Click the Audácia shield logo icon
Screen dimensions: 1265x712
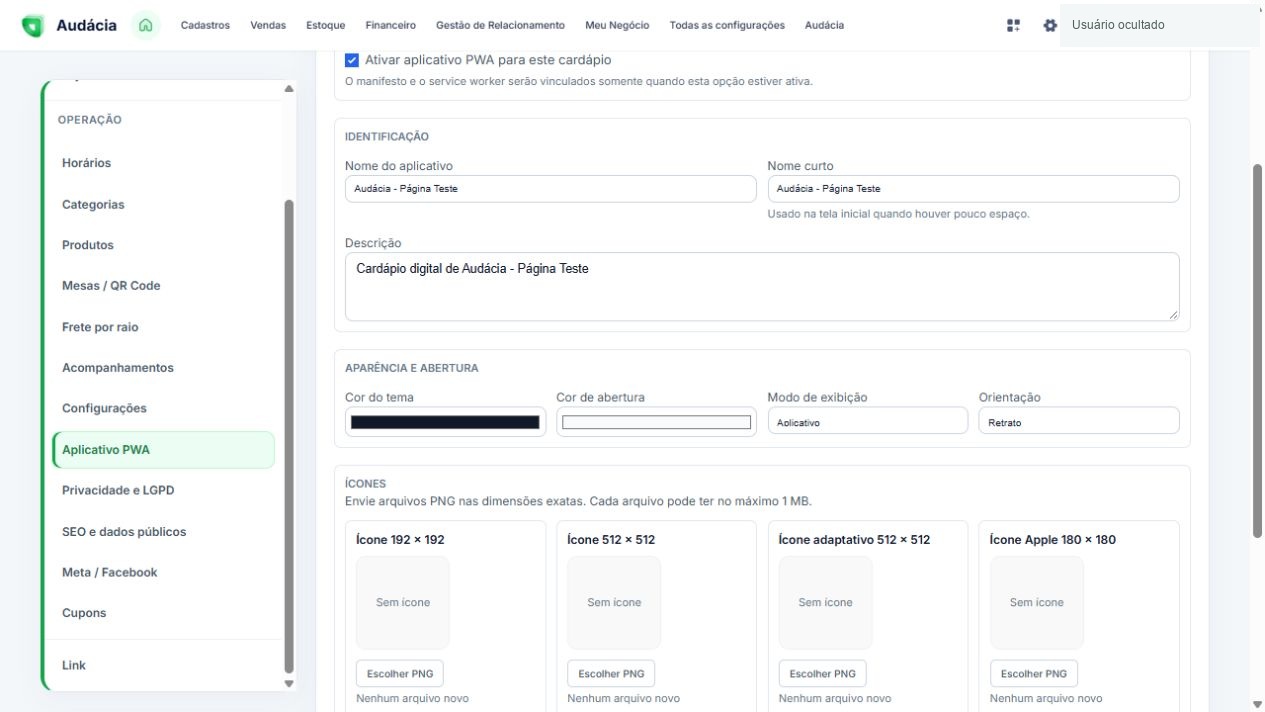click(x=32, y=26)
